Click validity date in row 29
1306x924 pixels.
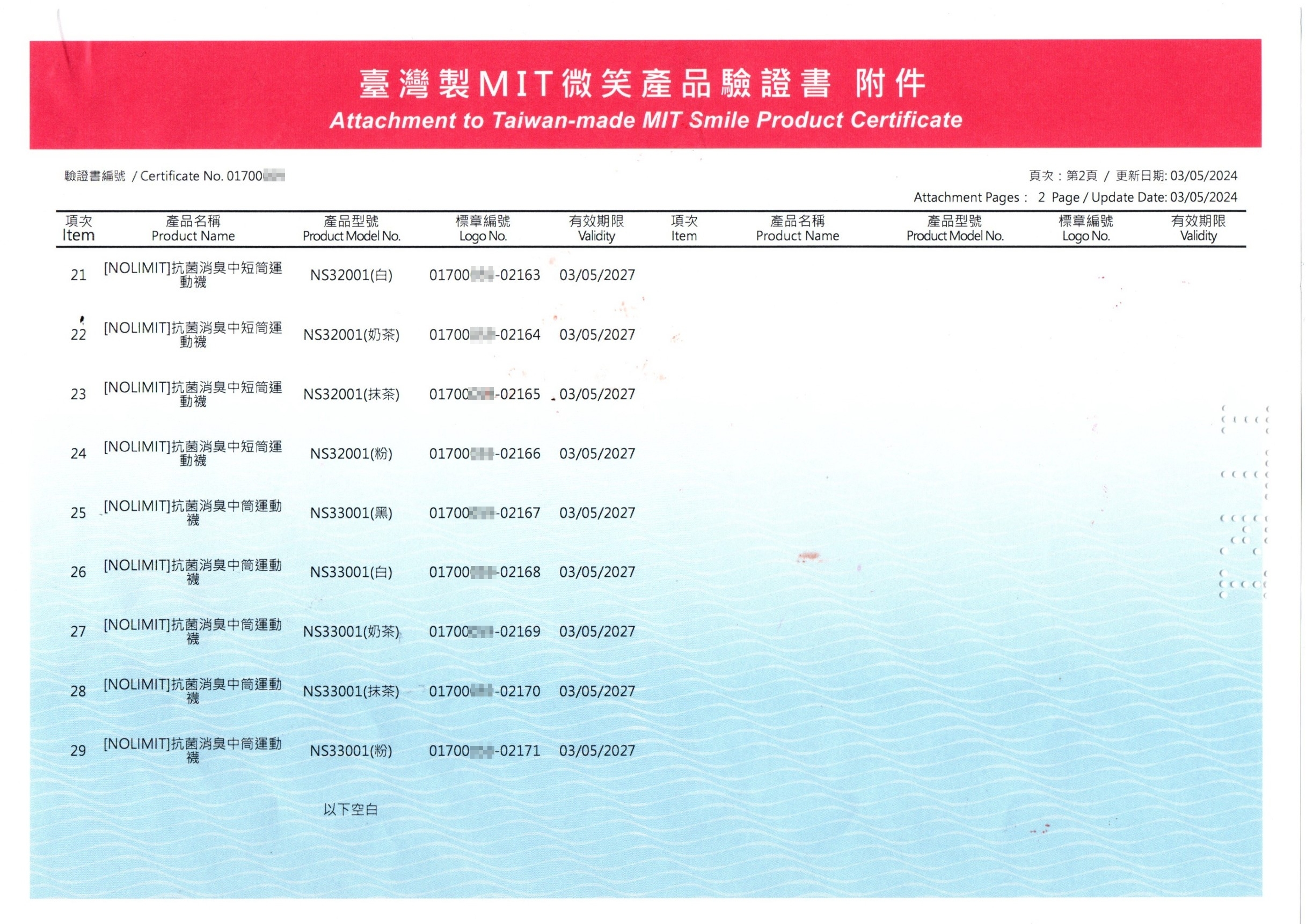597,751
